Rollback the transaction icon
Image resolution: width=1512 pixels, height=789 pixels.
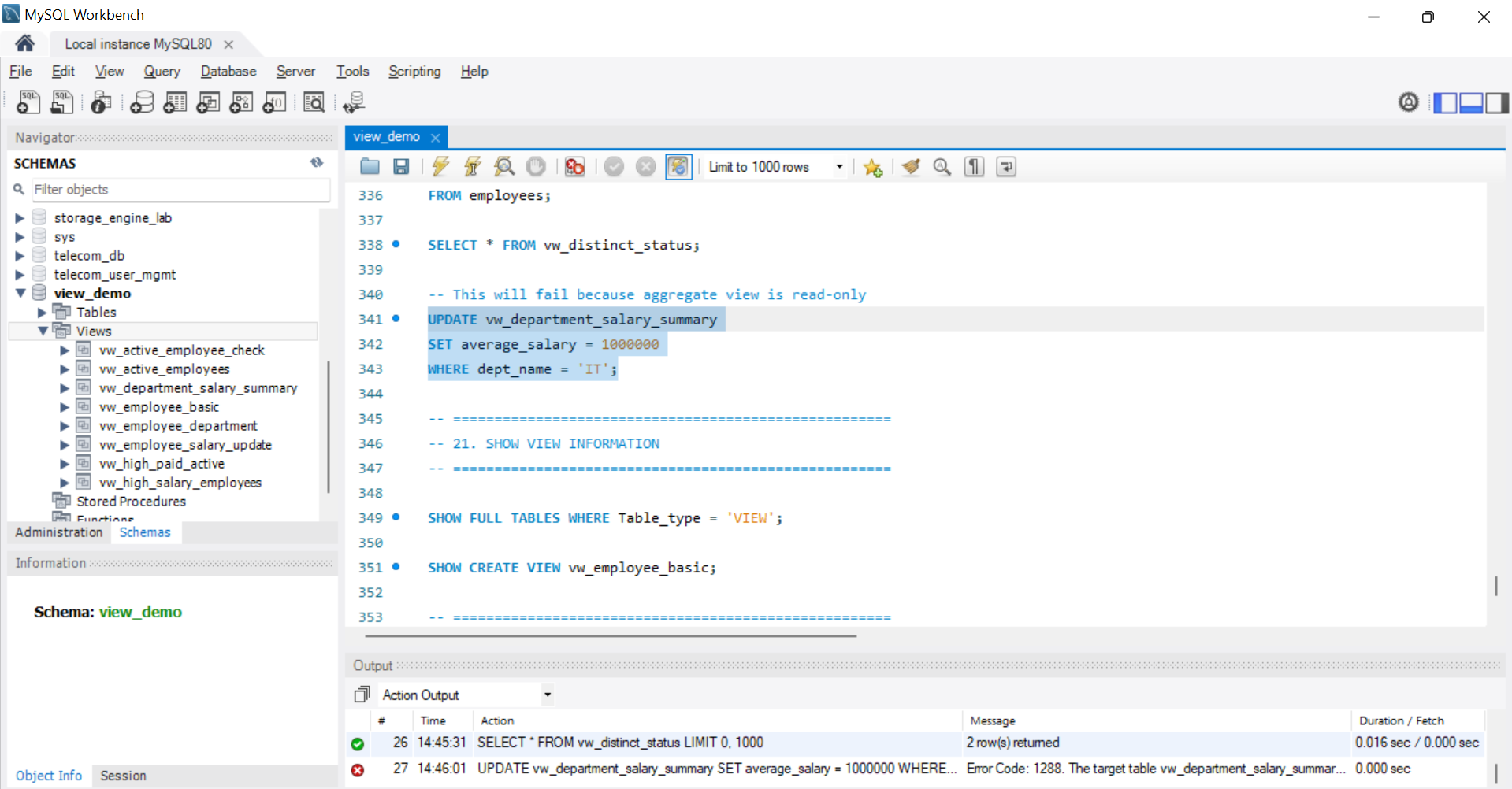tap(646, 167)
